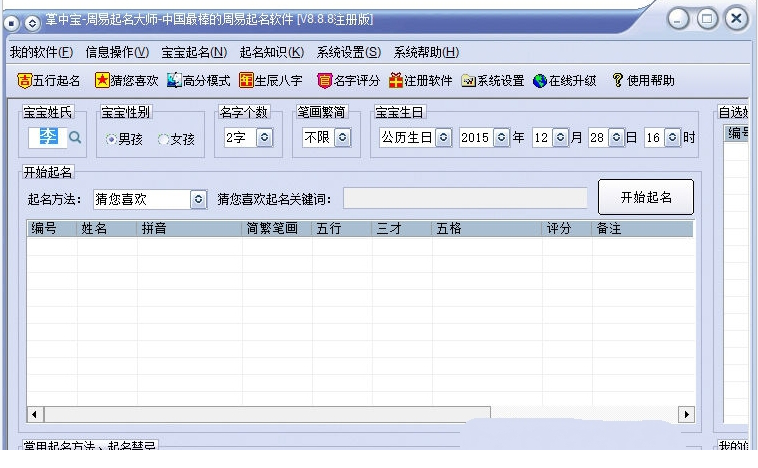Click the 猜您喜欢起名关键词 input field
This screenshot has width=758, height=468.
click(465, 198)
